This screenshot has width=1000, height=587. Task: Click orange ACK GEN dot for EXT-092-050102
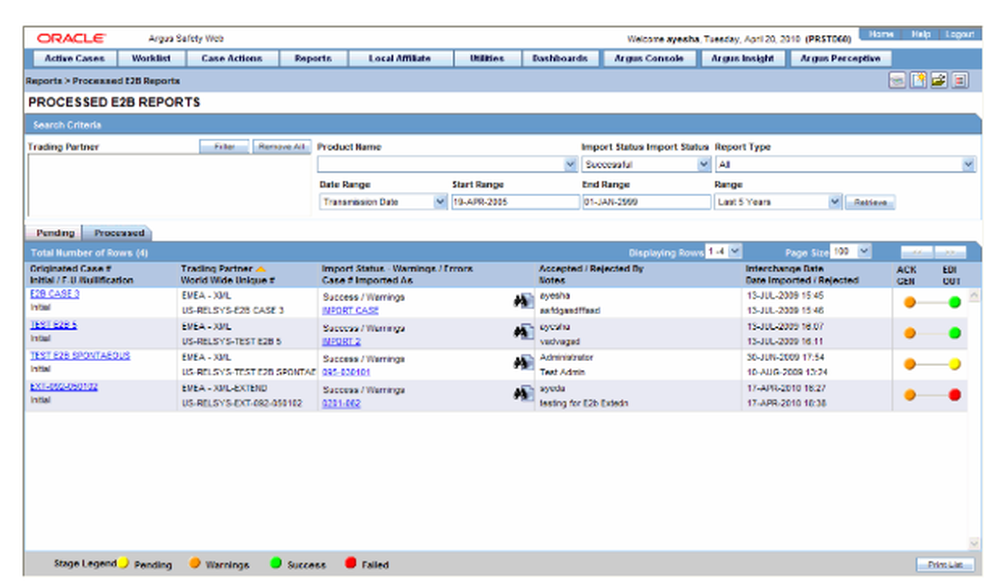tap(910, 395)
